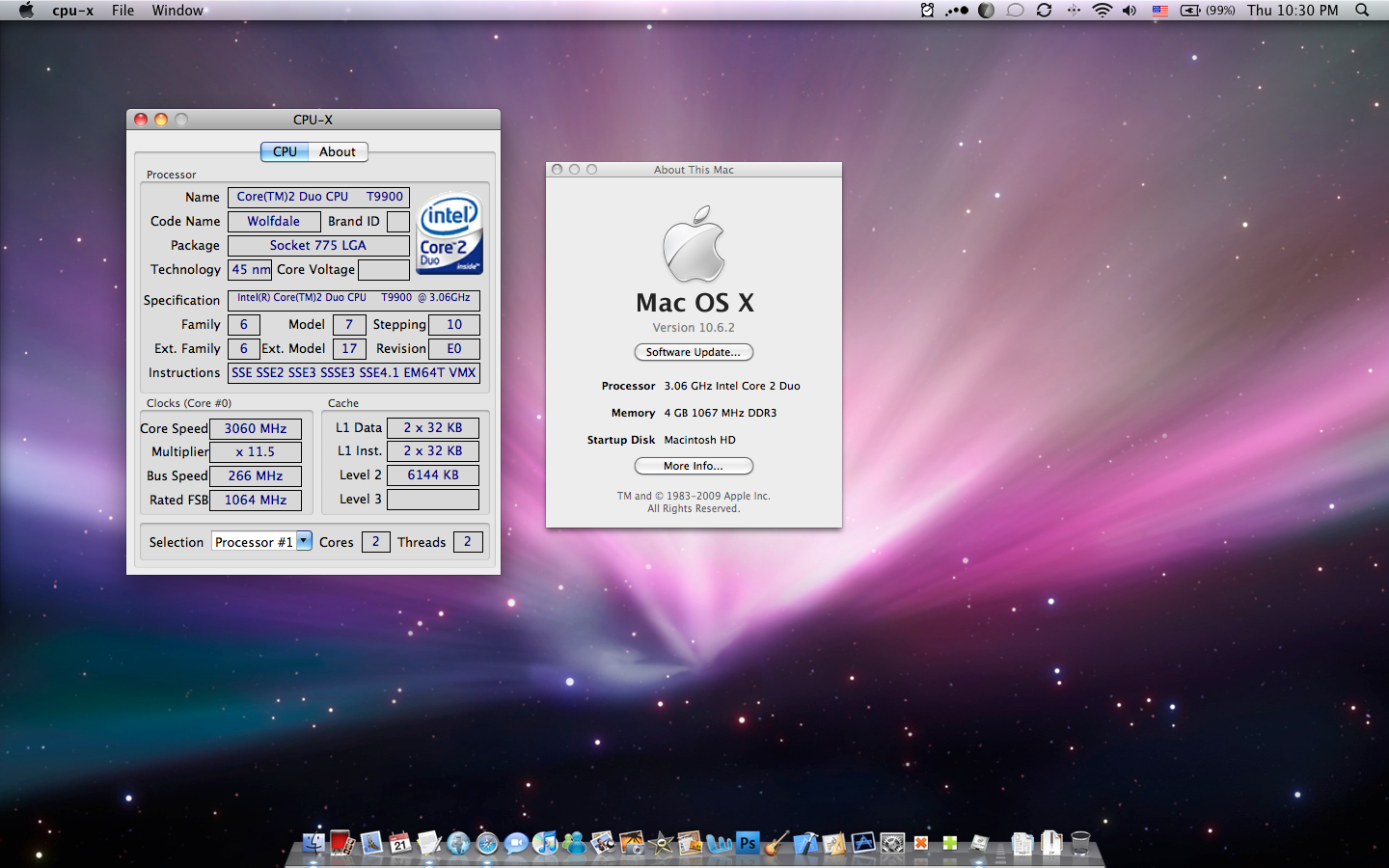Expand the Processor #1 selection dropdown
Image resolution: width=1389 pixels, height=868 pixels.
tap(304, 541)
